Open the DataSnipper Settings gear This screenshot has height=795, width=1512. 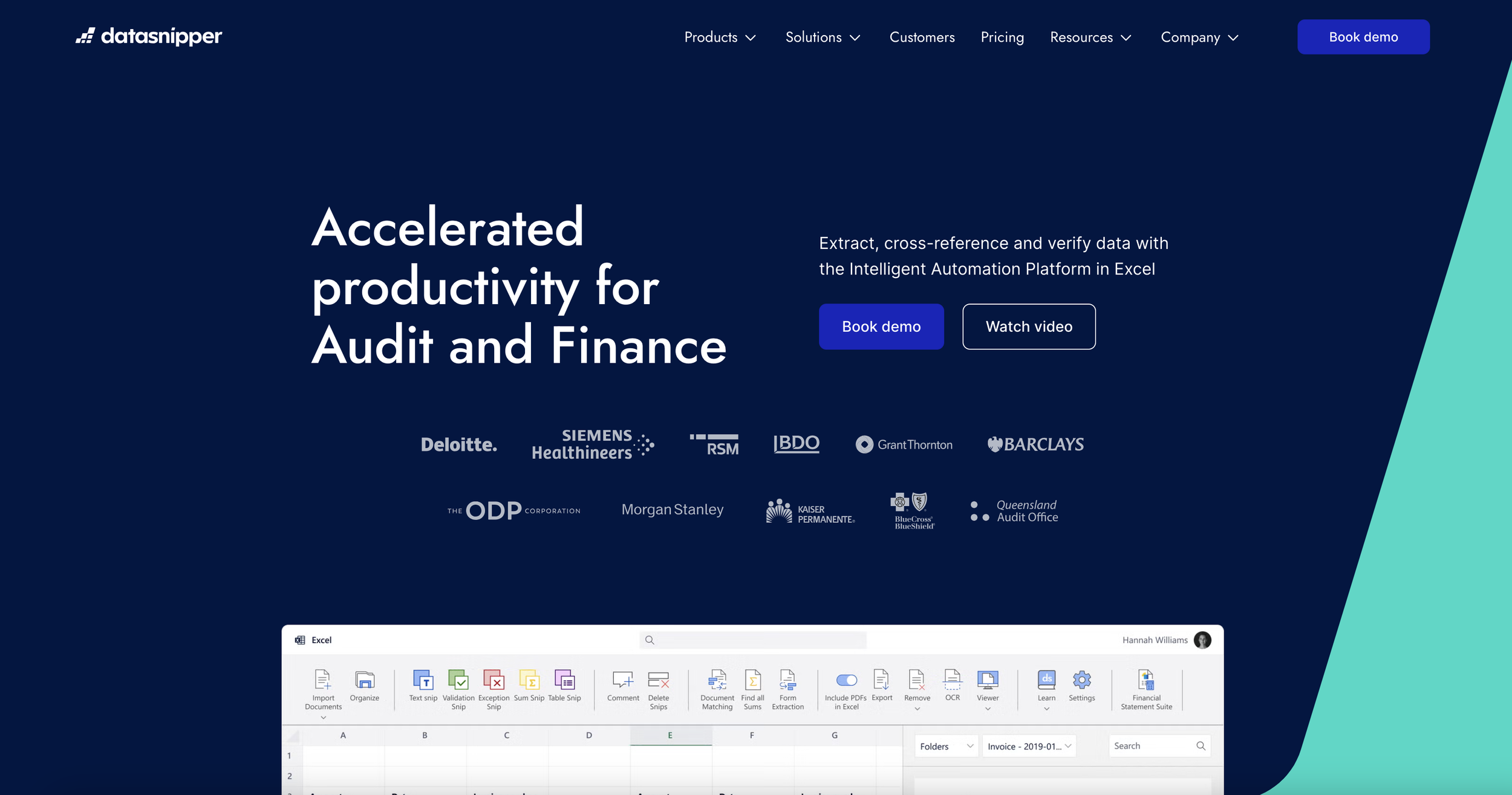(1081, 681)
